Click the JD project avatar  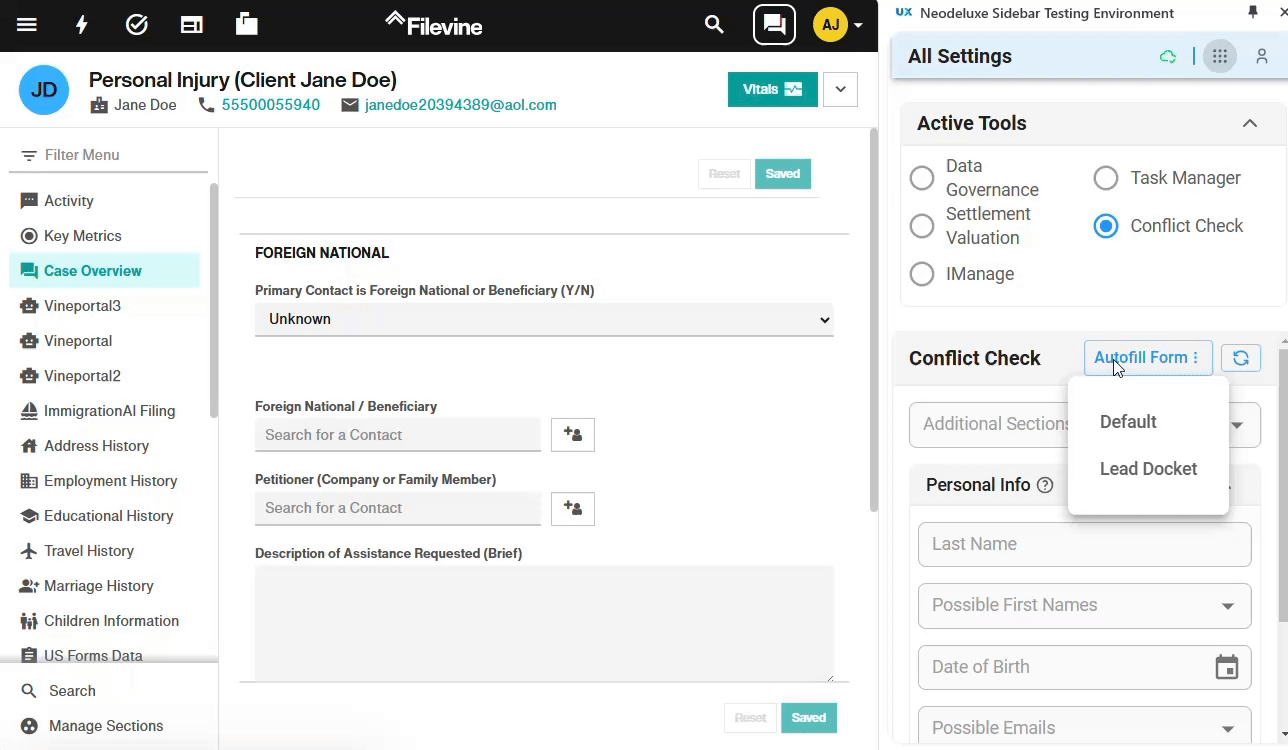click(x=44, y=90)
